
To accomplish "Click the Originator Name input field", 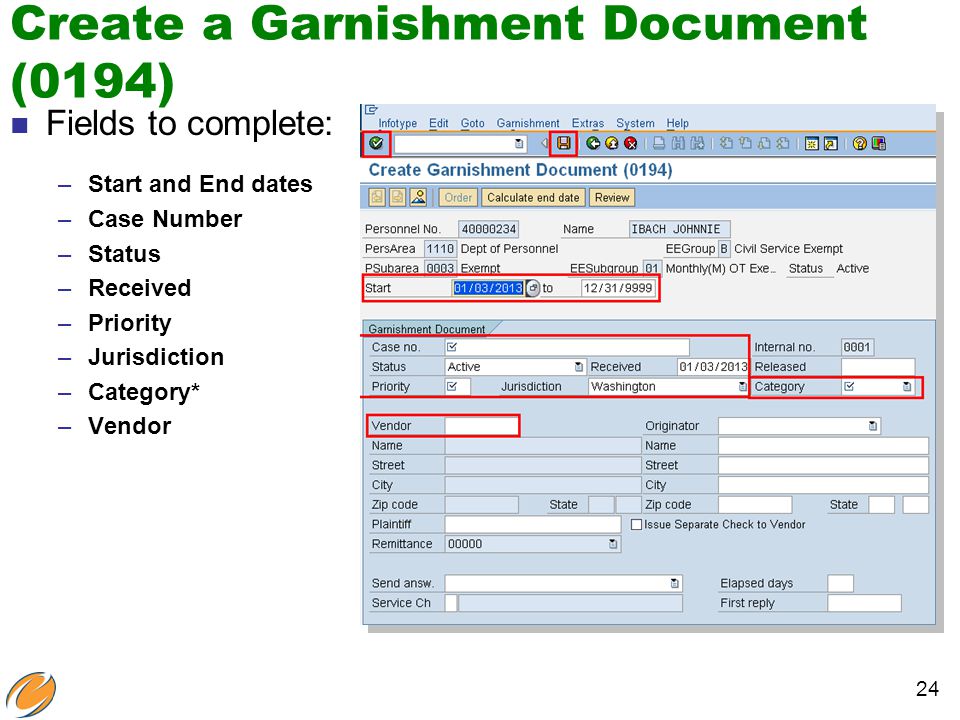I will 823,446.
